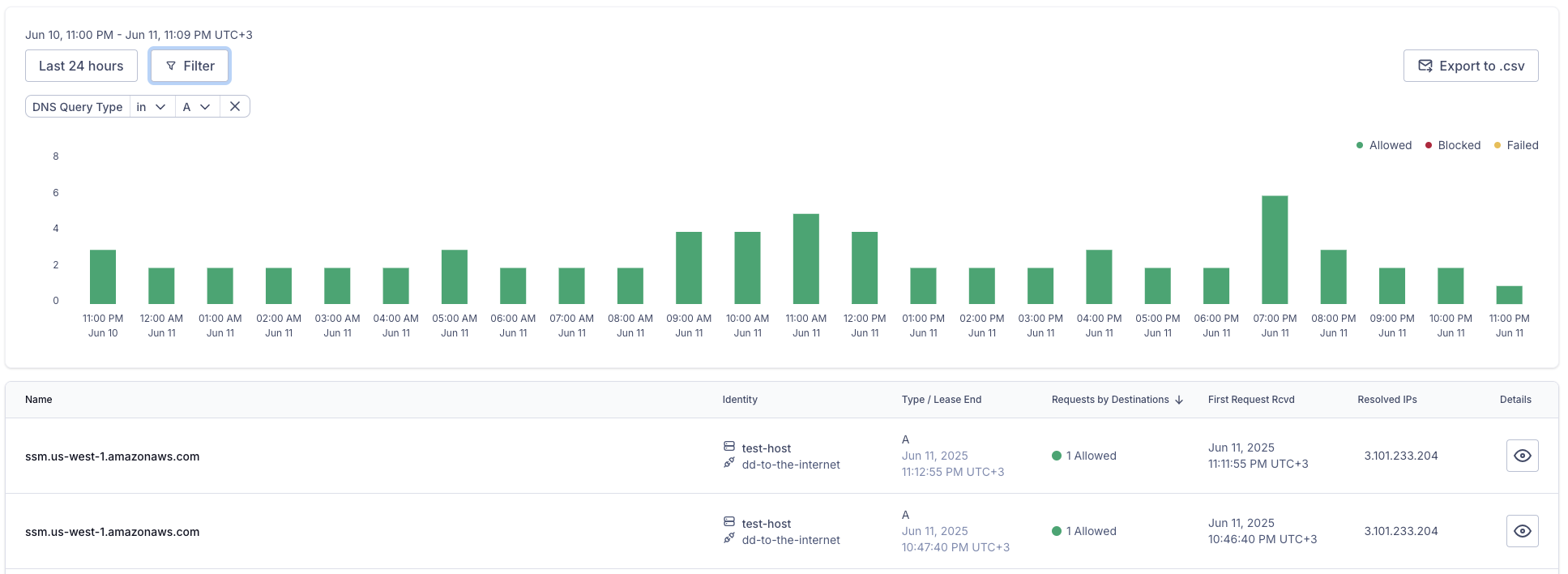Sort table by Name column header
The height and width of the screenshot is (574, 1568).
39,400
